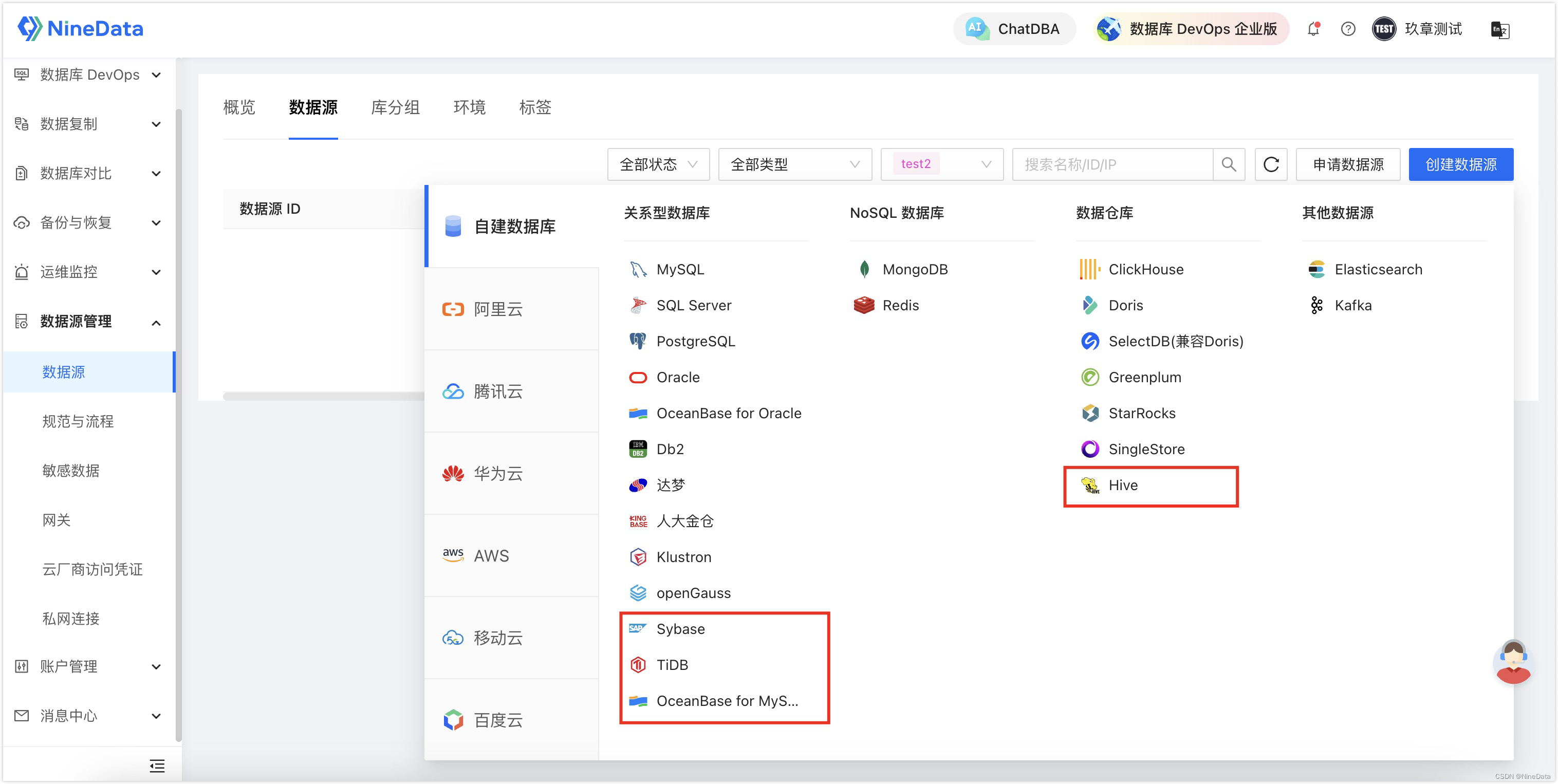Click the notification bell icon
The image size is (1558, 784).
pyautogui.click(x=1312, y=29)
